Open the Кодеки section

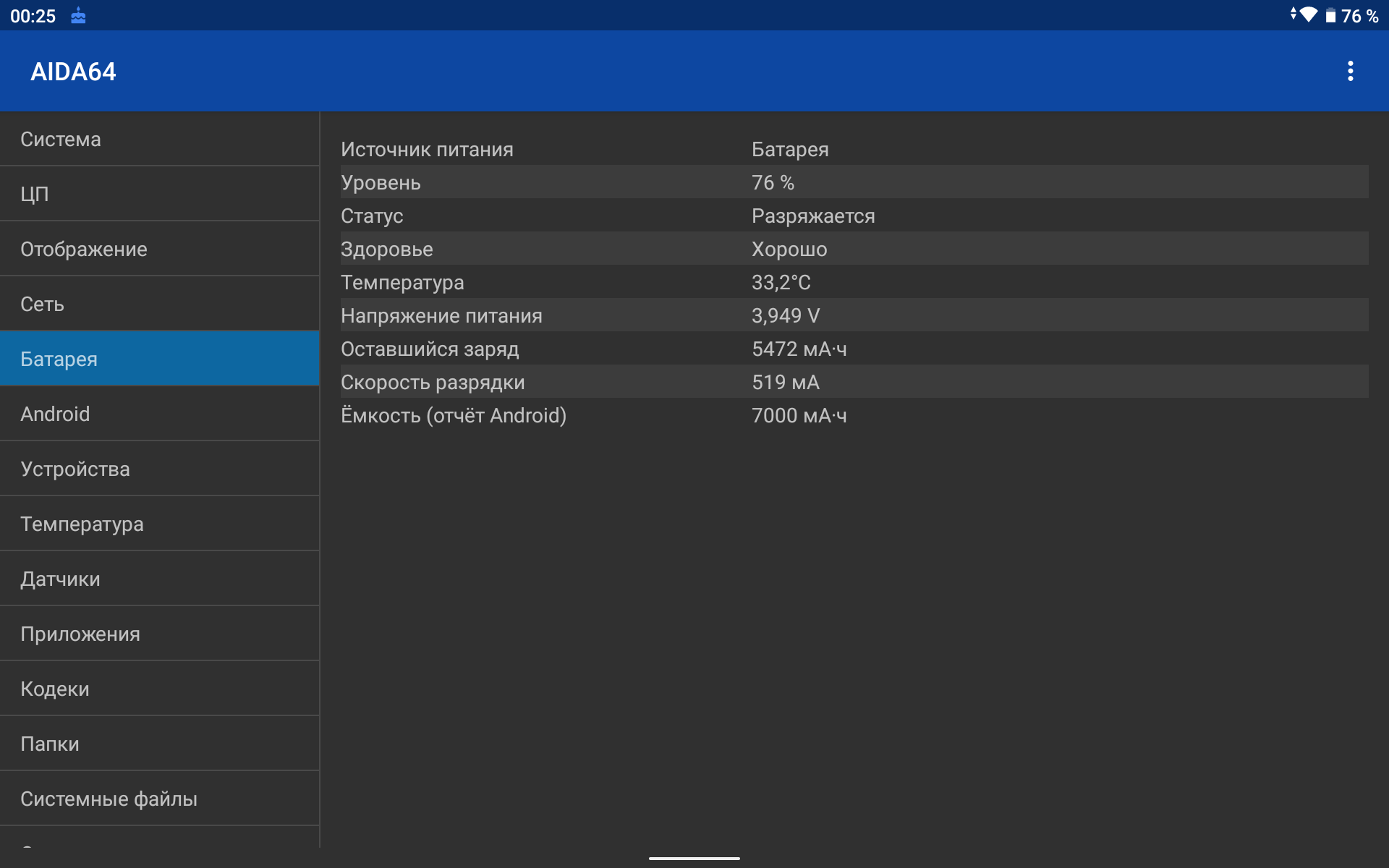tap(159, 689)
